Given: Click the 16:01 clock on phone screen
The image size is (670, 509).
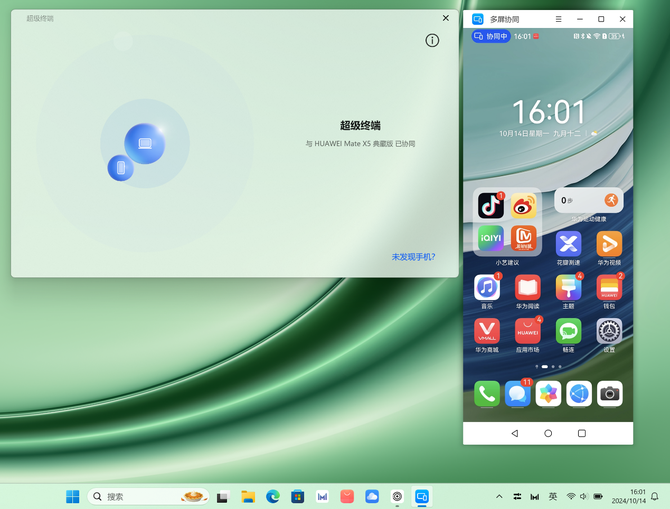Looking at the screenshot, I should coord(549,112).
